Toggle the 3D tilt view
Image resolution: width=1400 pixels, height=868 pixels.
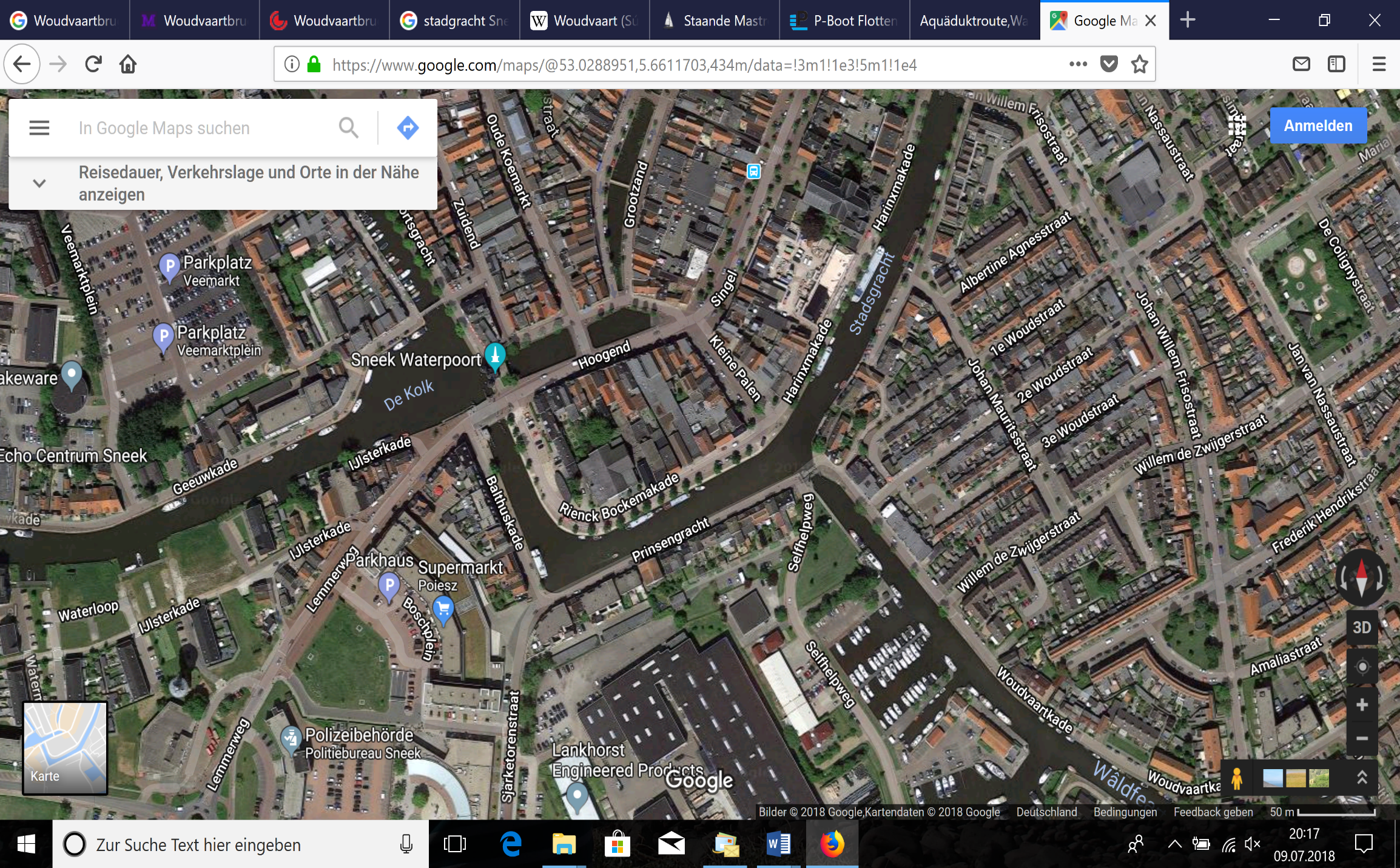[x=1362, y=628]
